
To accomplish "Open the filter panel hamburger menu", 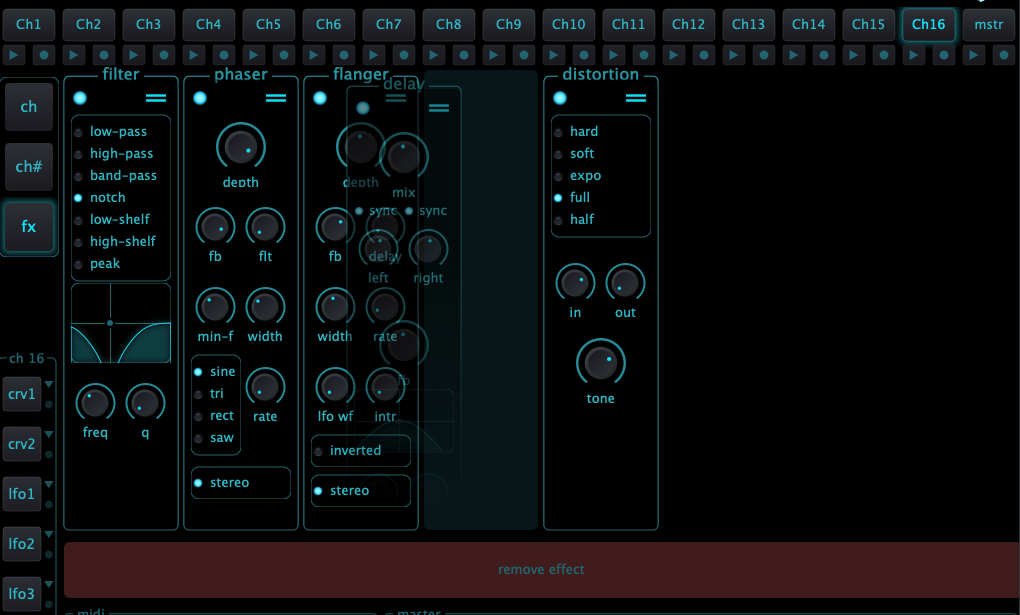I will point(158,97).
